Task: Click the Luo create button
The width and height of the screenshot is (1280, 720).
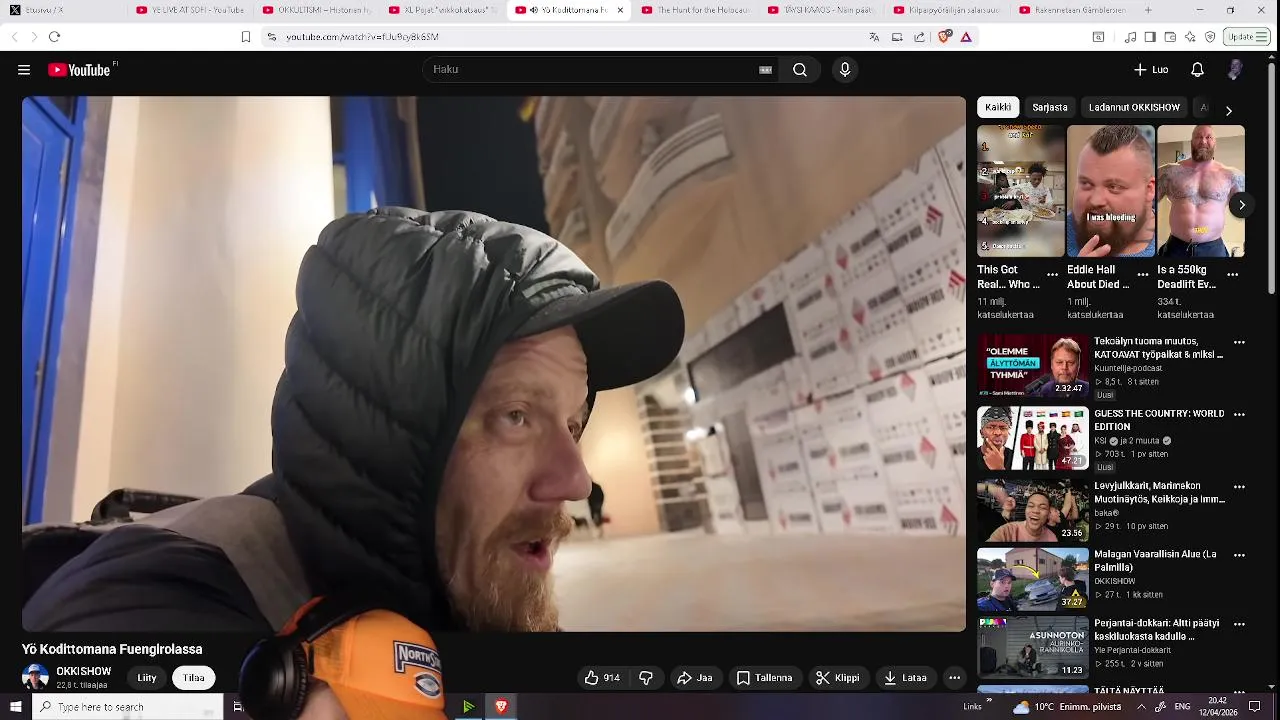Action: (x=1151, y=70)
